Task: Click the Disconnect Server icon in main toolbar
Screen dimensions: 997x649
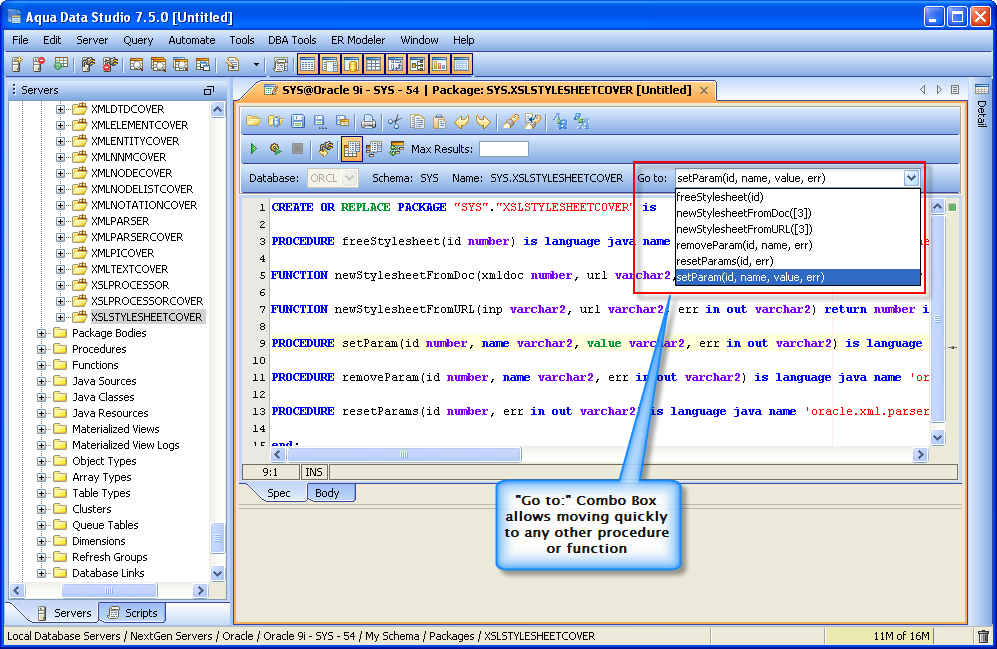Action: (x=110, y=64)
